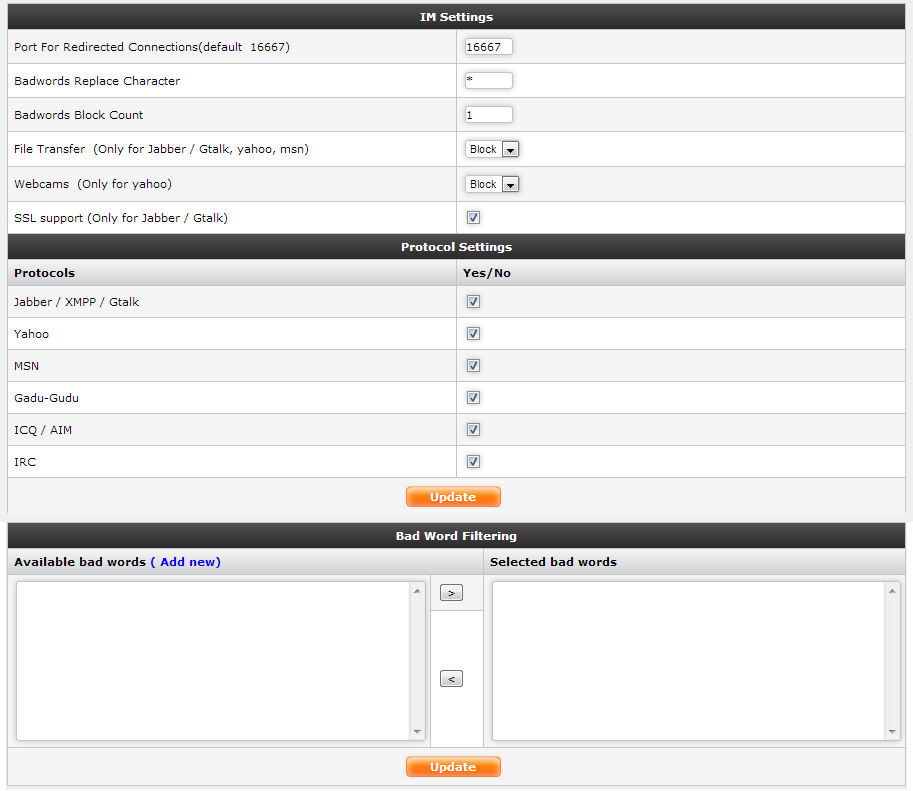The width and height of the screenshot is (913, 791).
Task: Focus the Badwords Replace Character field
Action: [489, 81]
